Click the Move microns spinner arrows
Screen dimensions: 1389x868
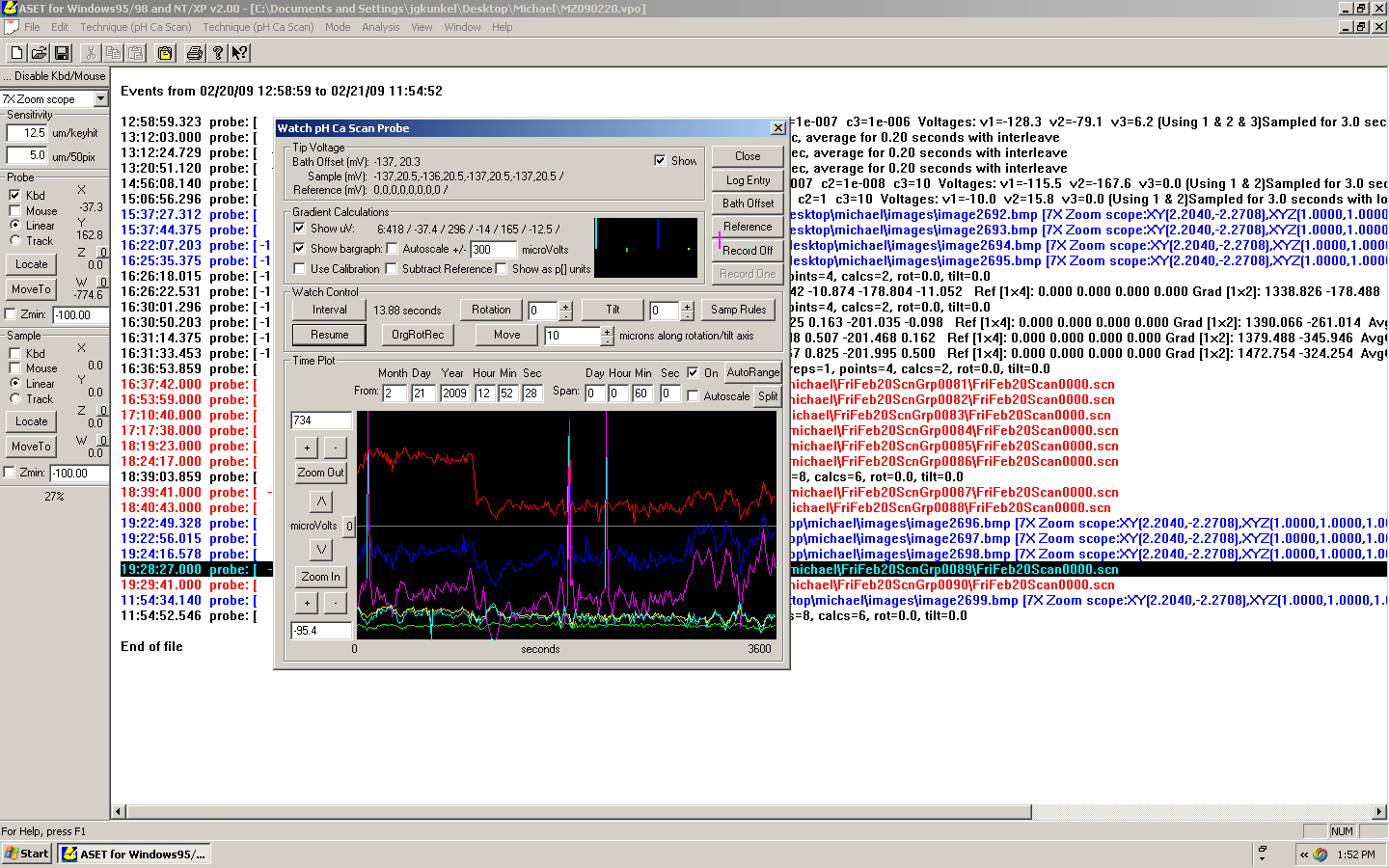click(x=607, y=336)
